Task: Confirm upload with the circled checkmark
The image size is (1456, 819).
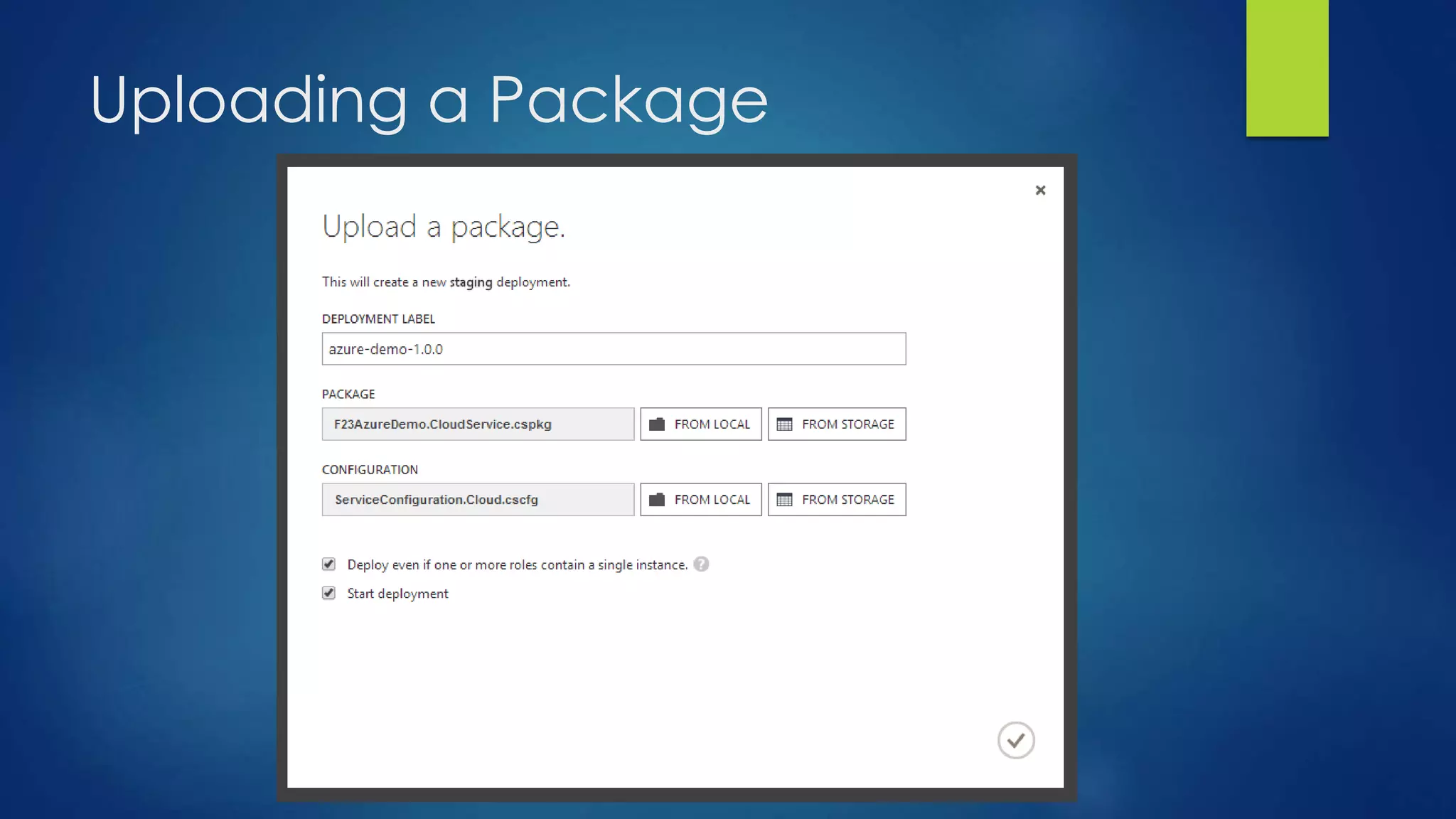Action: (1015, 740)
